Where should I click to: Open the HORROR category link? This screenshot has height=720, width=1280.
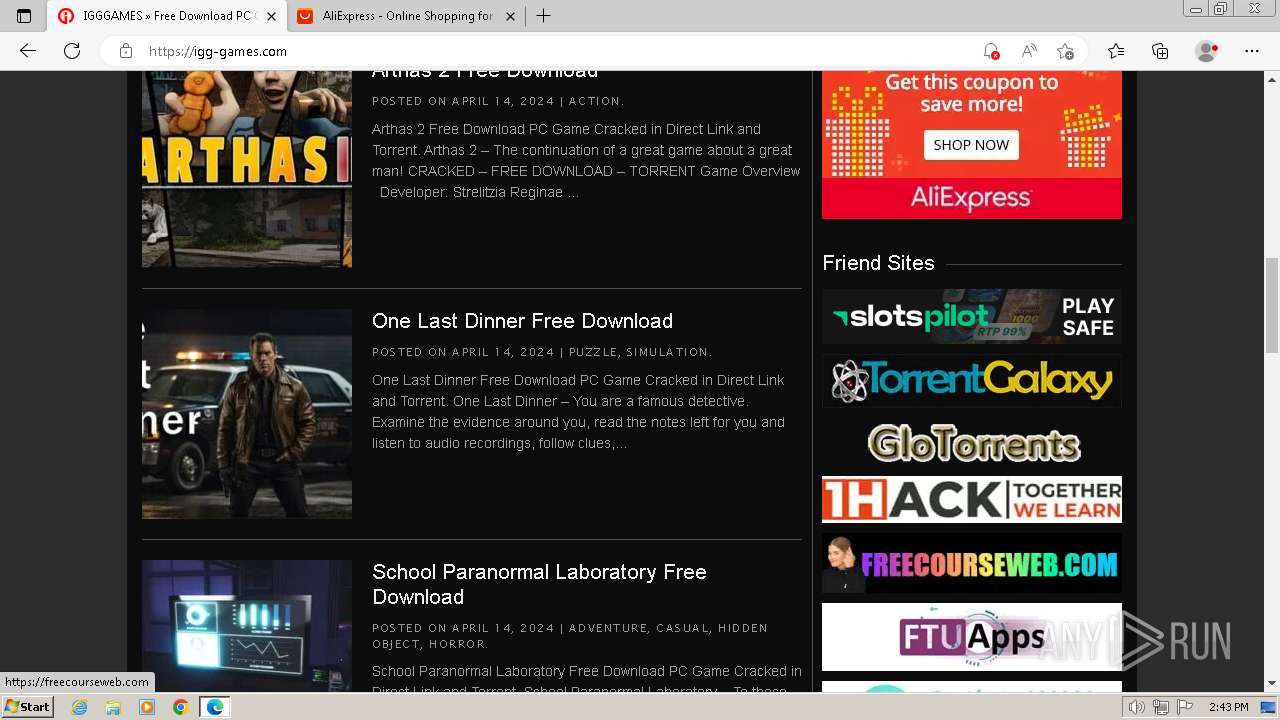(x=456, y=644)
